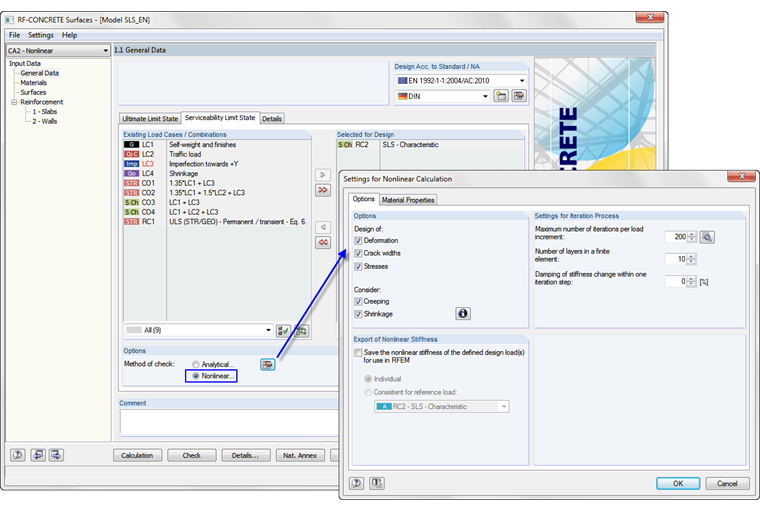Switch to the Ultimate Limit State tab

pyautogui.click(x=150, y=119)
